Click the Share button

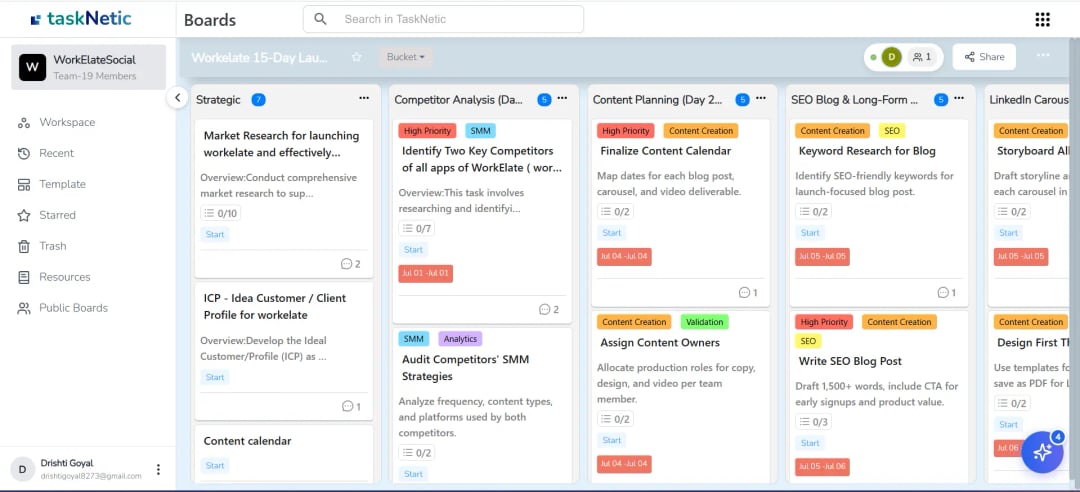[984, 57]
